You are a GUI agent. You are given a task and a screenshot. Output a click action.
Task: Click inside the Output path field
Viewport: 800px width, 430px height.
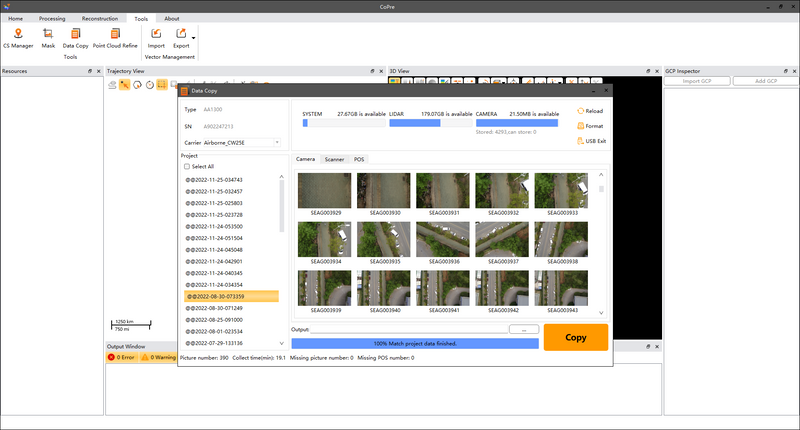[408, 328]
